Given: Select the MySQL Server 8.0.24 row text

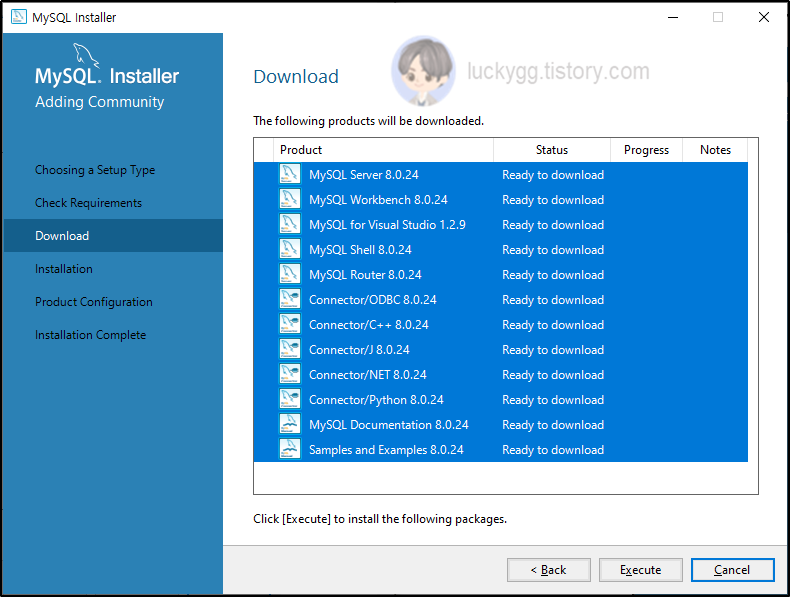Looking at the screenshot, I should coord(364,175).
